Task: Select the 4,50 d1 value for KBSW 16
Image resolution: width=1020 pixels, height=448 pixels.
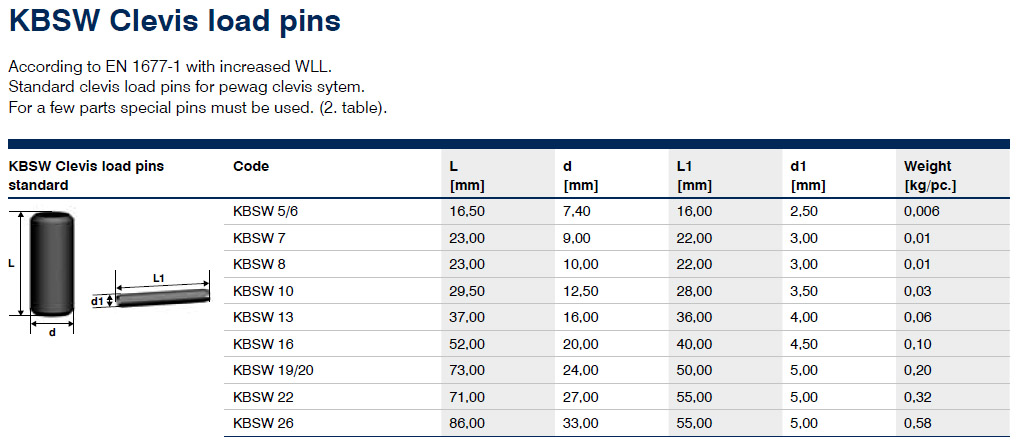Action: coord(804,344)
